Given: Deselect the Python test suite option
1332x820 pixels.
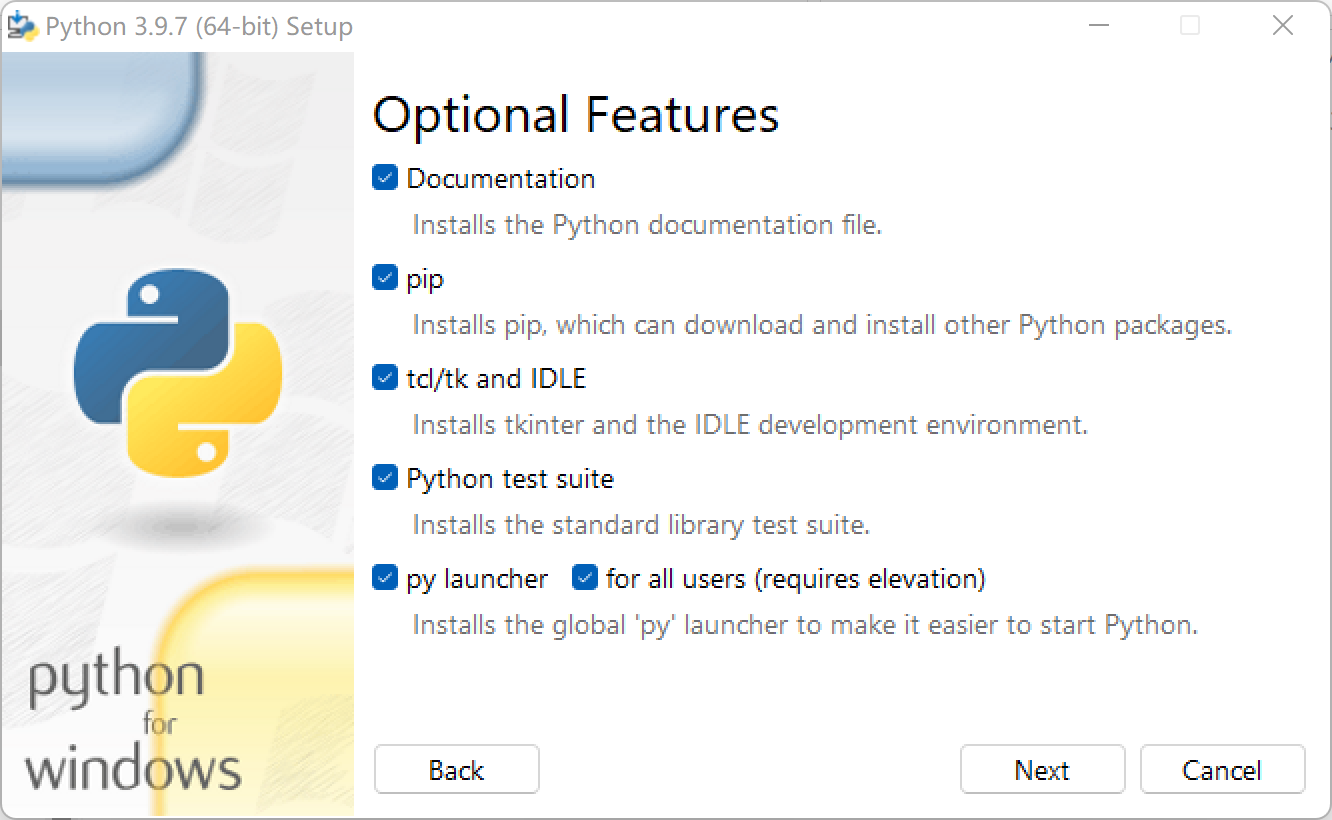Looking at the screenshot, I should (384, 477).
